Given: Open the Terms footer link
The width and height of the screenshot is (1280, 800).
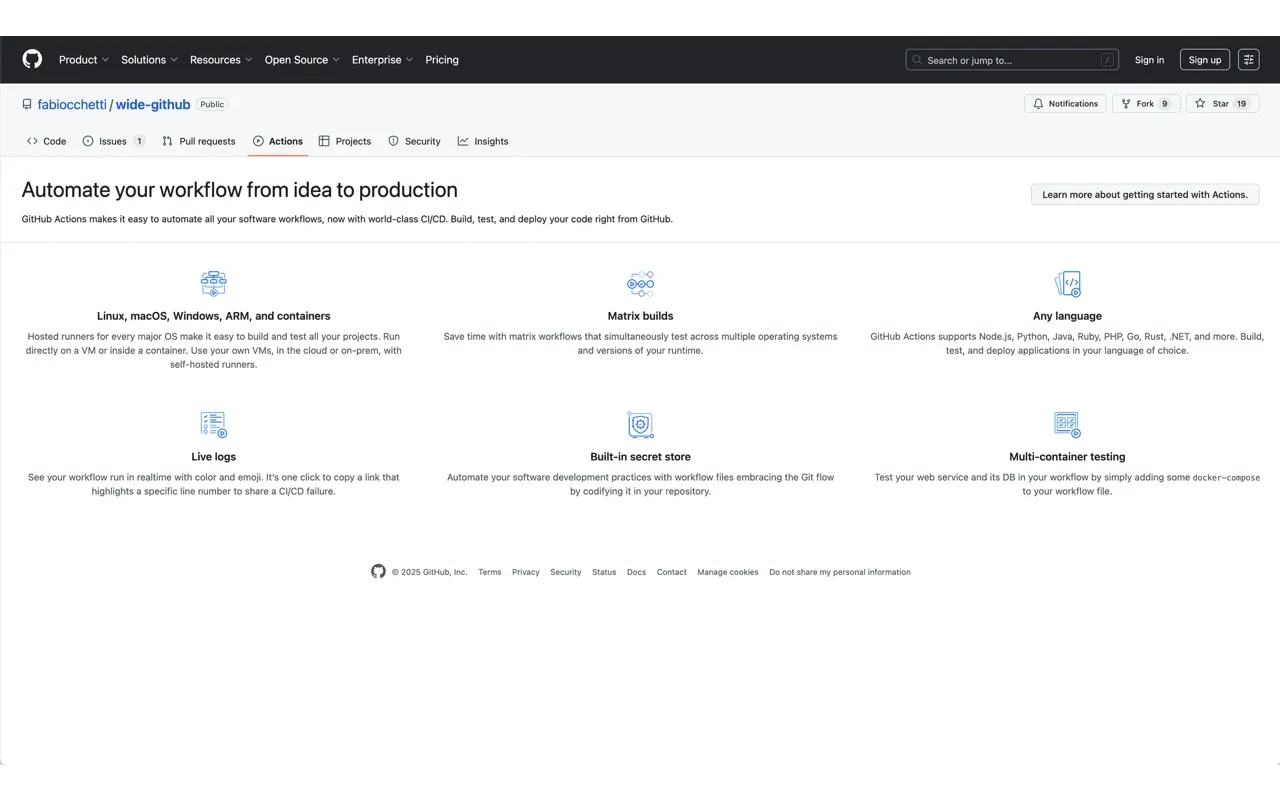Looking at the screenshot, I should 490,573.
